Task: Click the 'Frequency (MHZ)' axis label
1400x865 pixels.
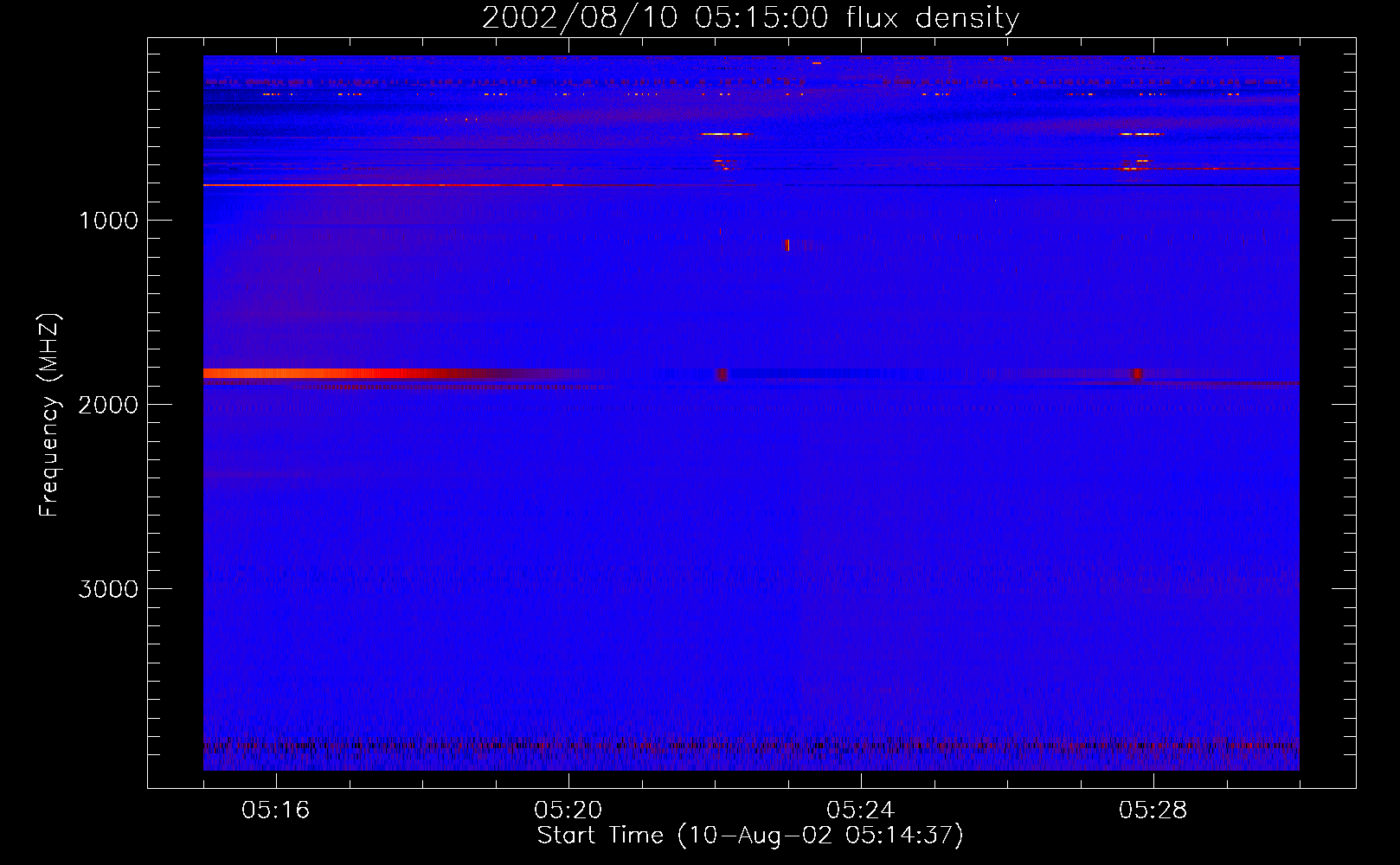Action: (x=49, y=415)
